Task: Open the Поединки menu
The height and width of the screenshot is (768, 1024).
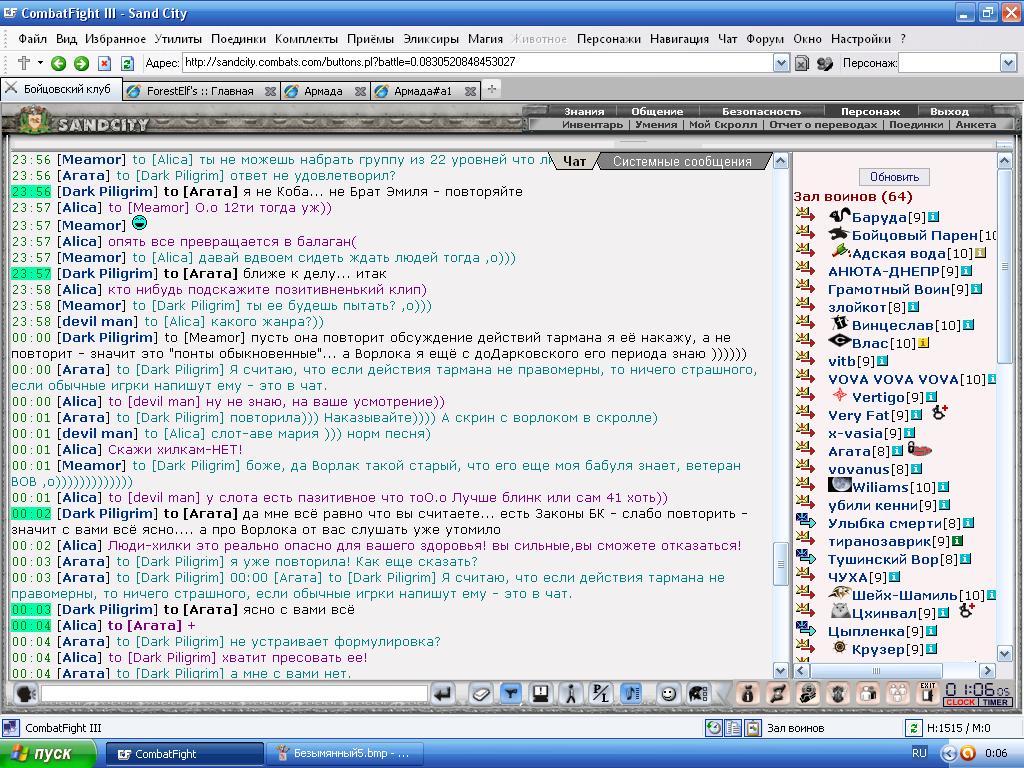Action: coord(238,39)
